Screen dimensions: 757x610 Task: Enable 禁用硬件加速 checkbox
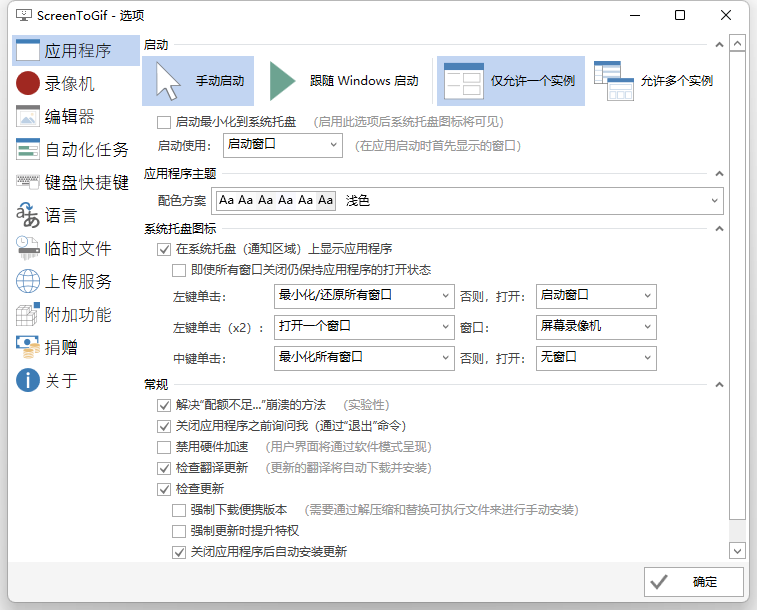tap(164, 447)
